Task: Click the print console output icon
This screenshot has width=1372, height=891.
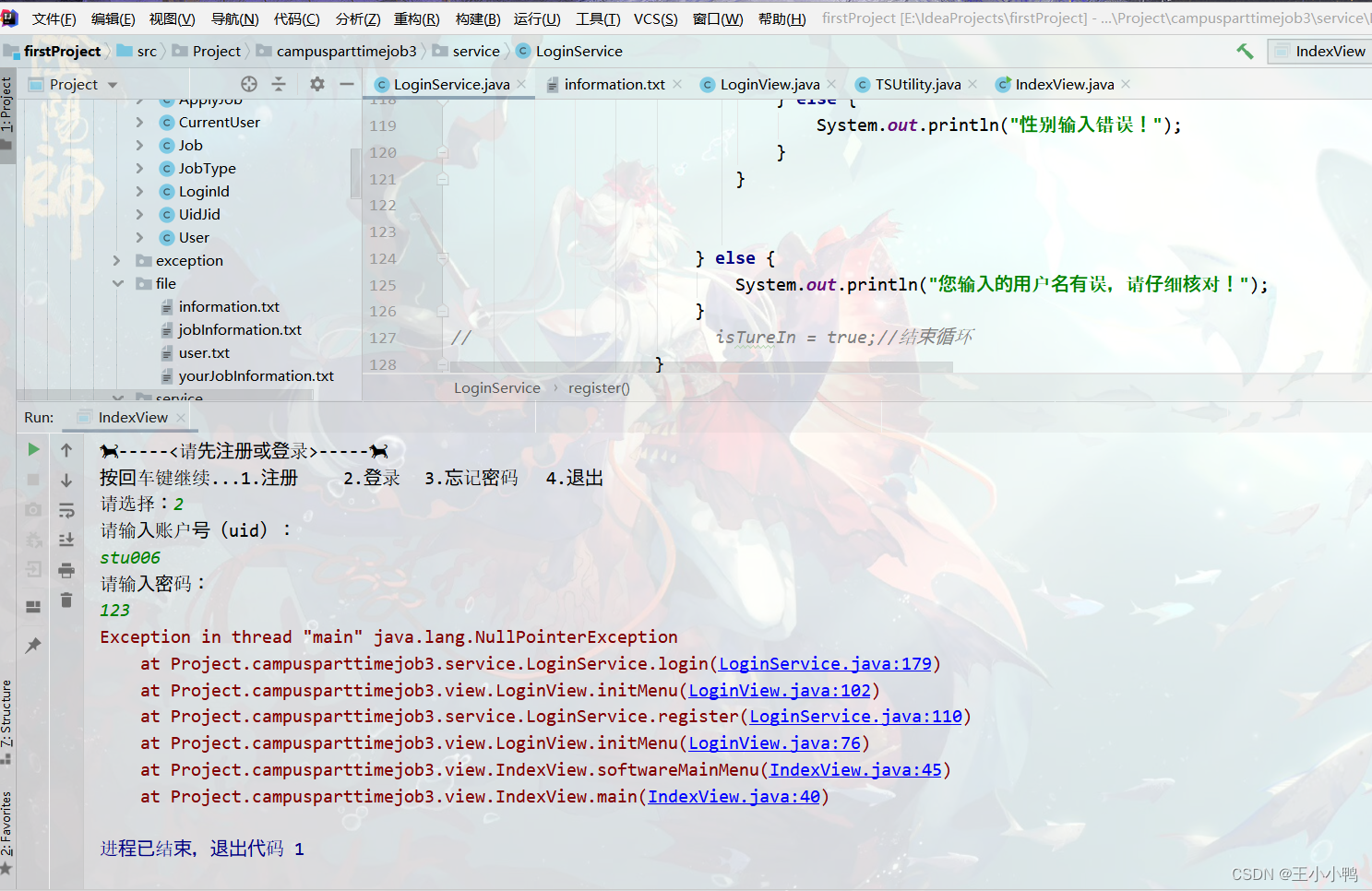Action: 66,571
